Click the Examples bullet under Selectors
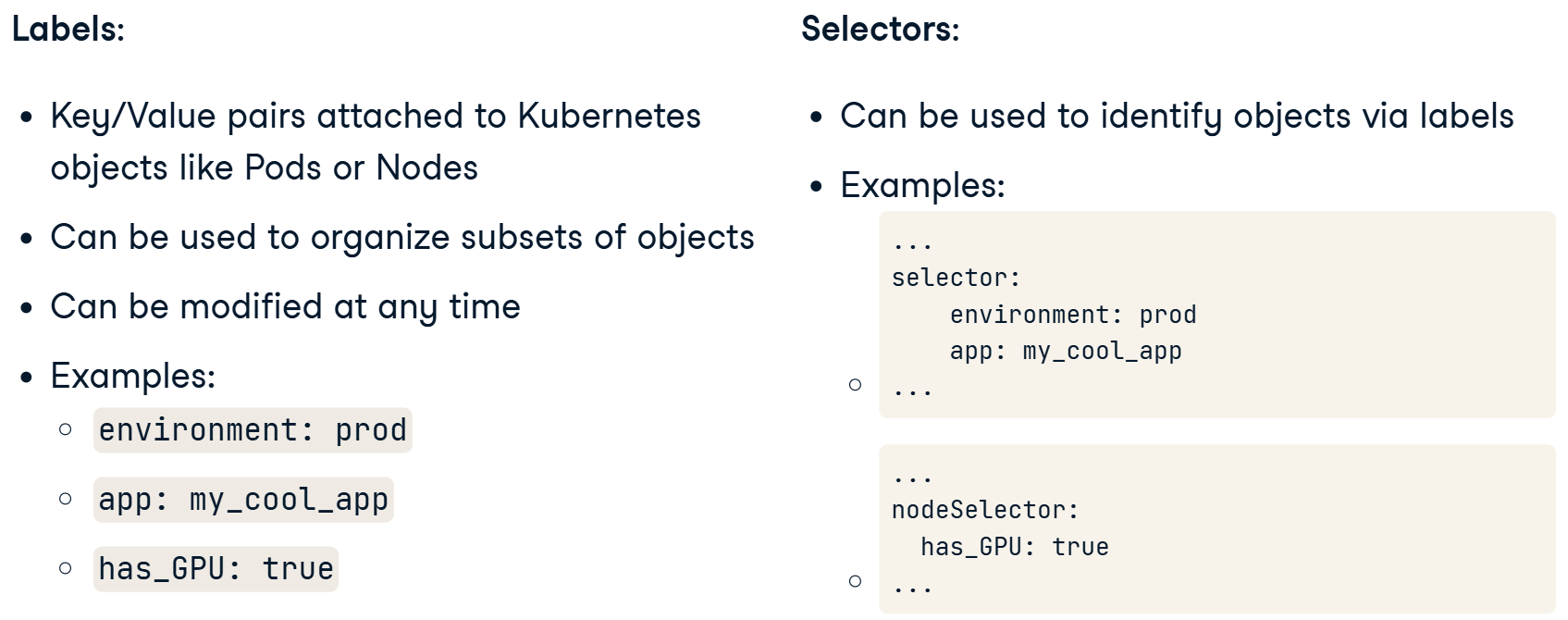Screen dimensions: 1568x620 pos(922,186)
